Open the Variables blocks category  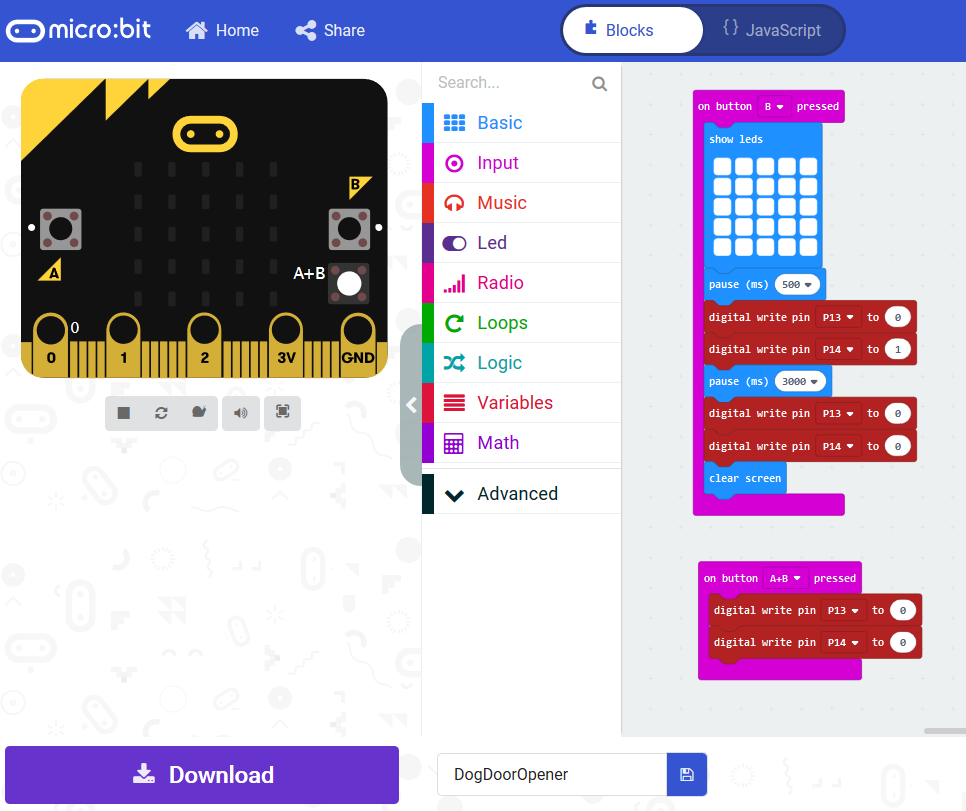pyautogui.click(x=521, y=403)
